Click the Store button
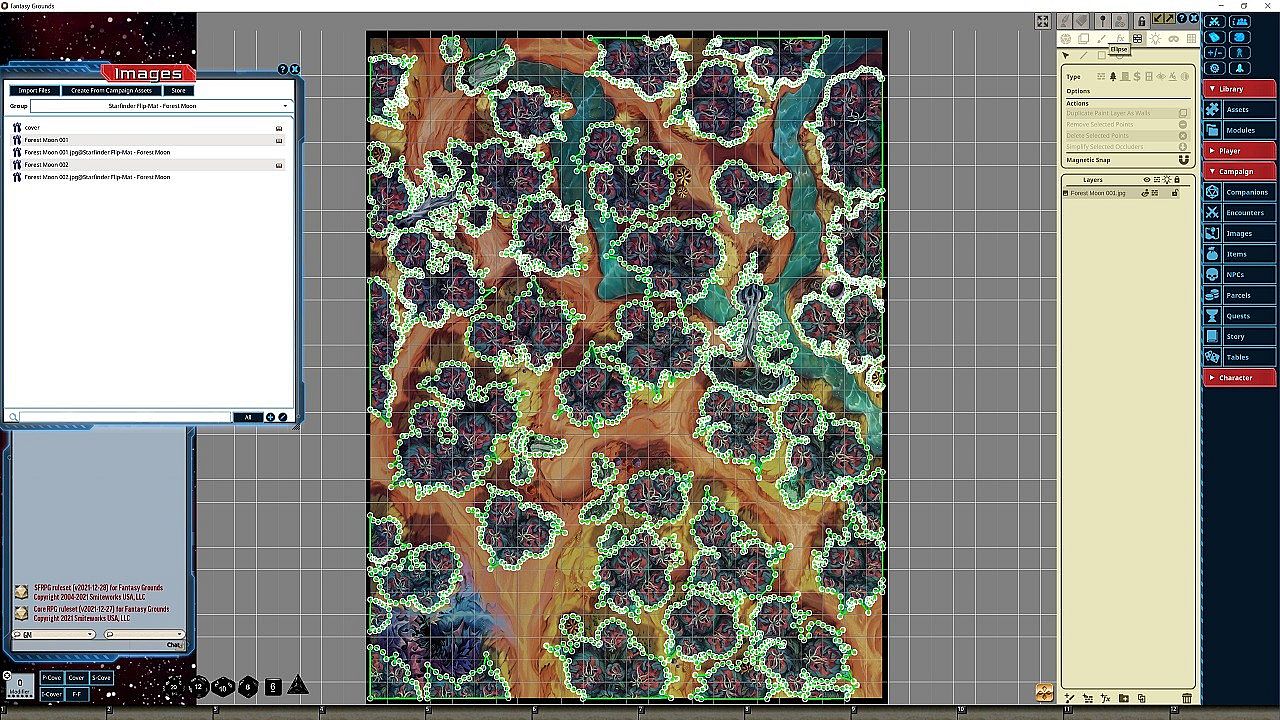 coord(178,91)
